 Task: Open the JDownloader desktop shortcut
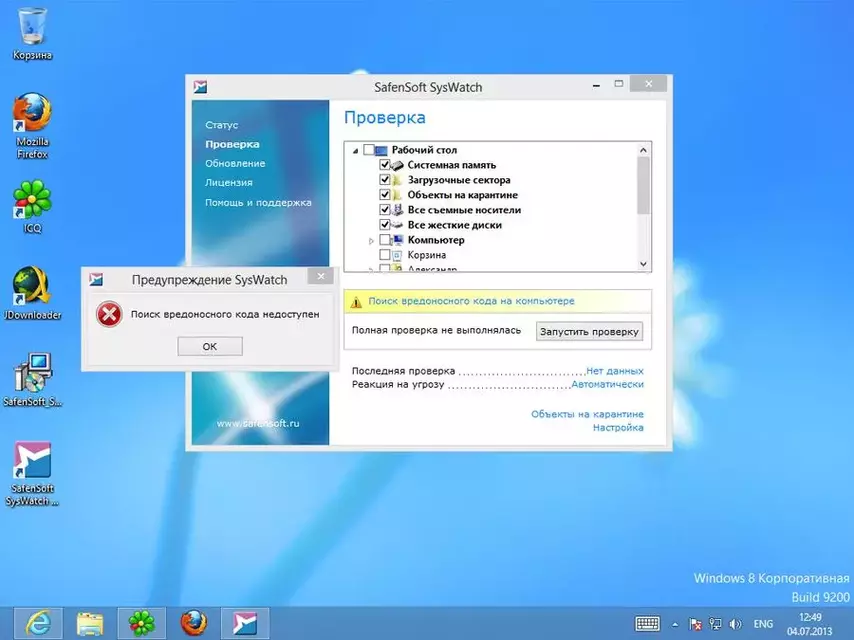pyautogui.click(x=32, y=293)
